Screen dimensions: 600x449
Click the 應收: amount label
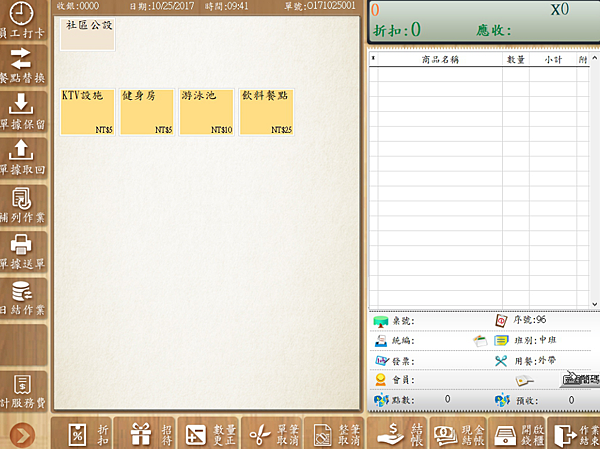(494, 30)
